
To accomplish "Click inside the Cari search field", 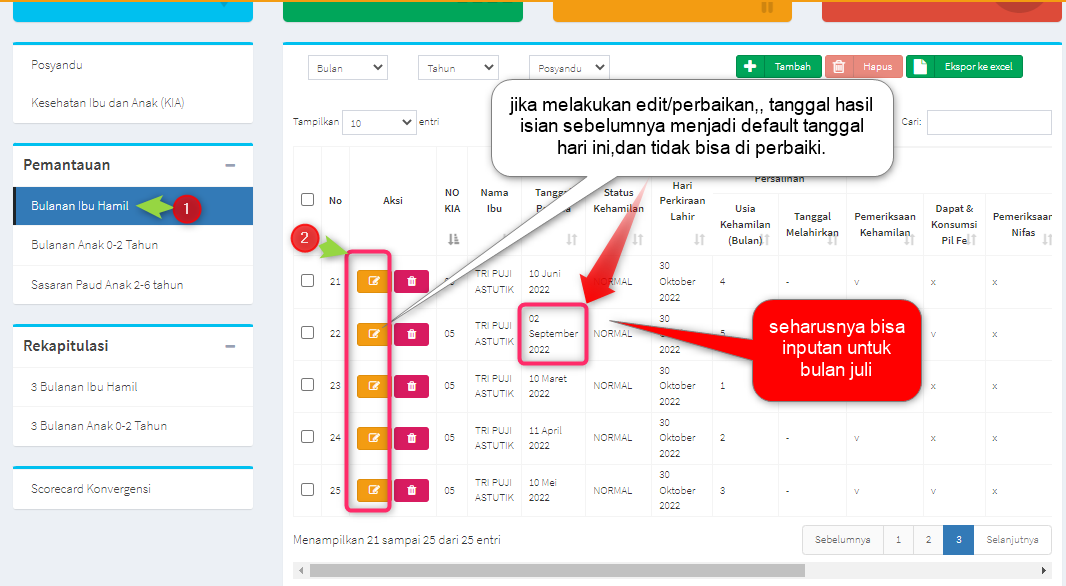I will [988, 122].
